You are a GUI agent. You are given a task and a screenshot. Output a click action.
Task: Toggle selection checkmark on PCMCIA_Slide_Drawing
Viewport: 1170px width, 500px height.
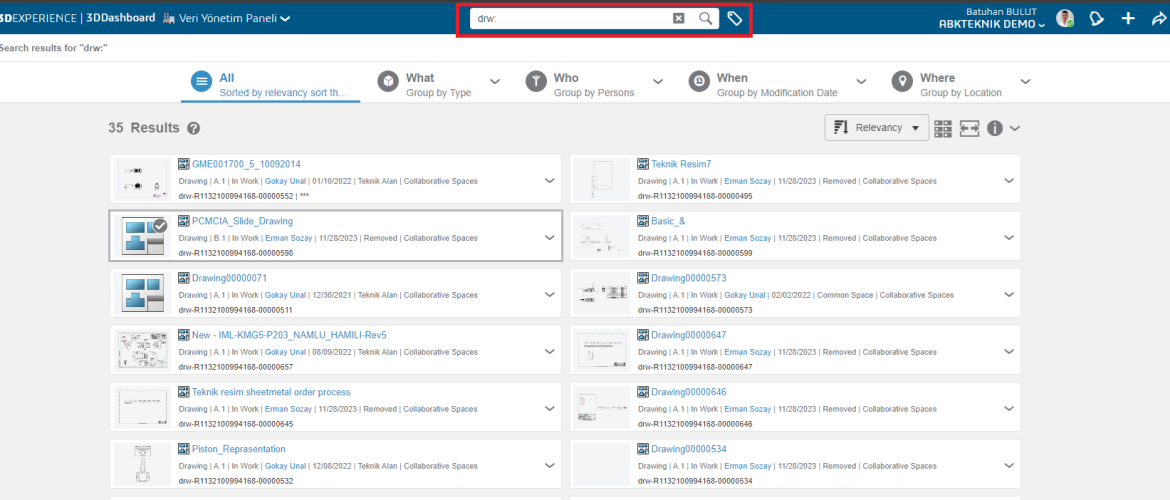159,226
